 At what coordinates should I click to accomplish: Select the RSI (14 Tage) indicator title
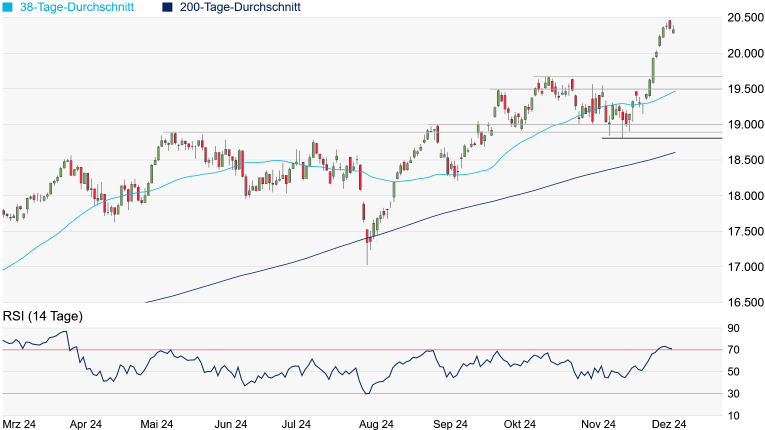click(42, 316)
